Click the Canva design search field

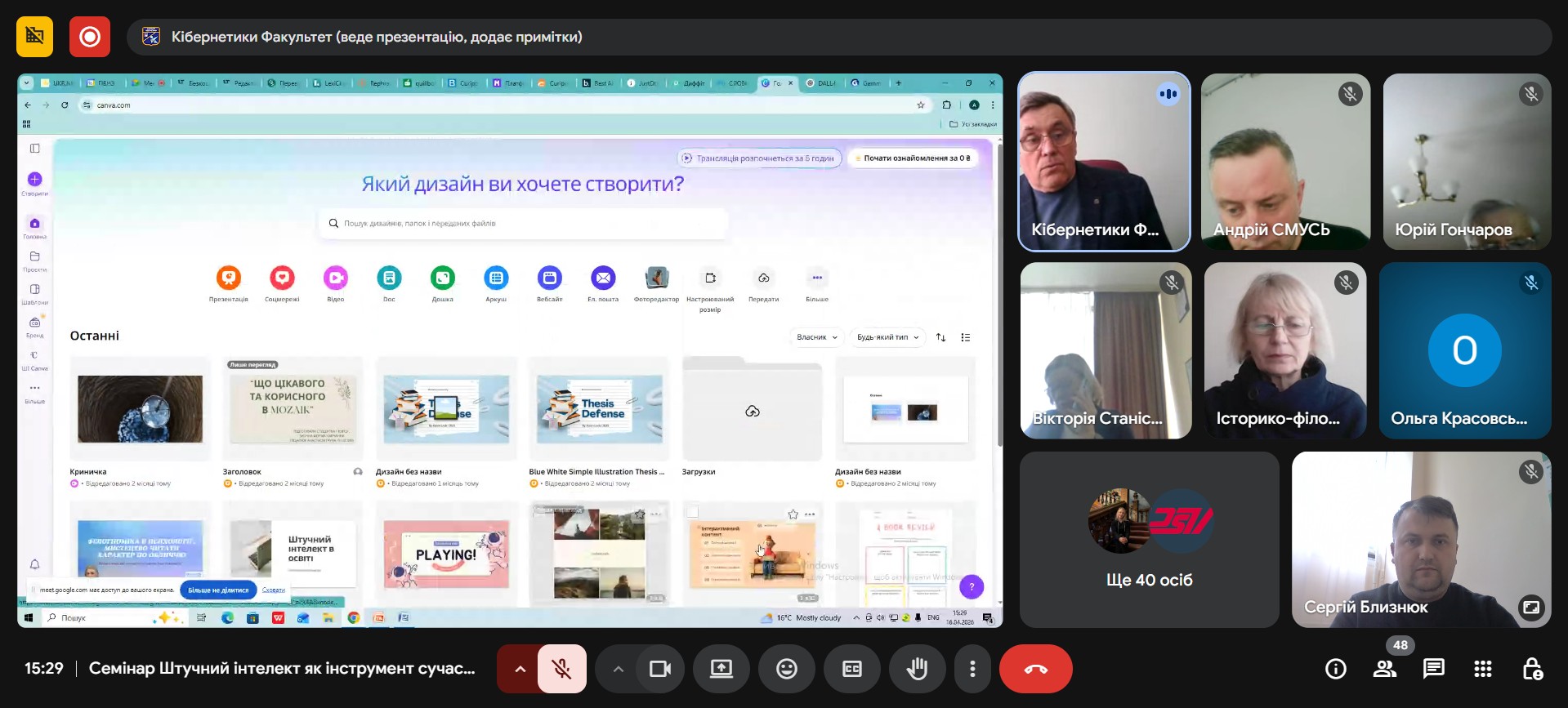tap(523, 223)
